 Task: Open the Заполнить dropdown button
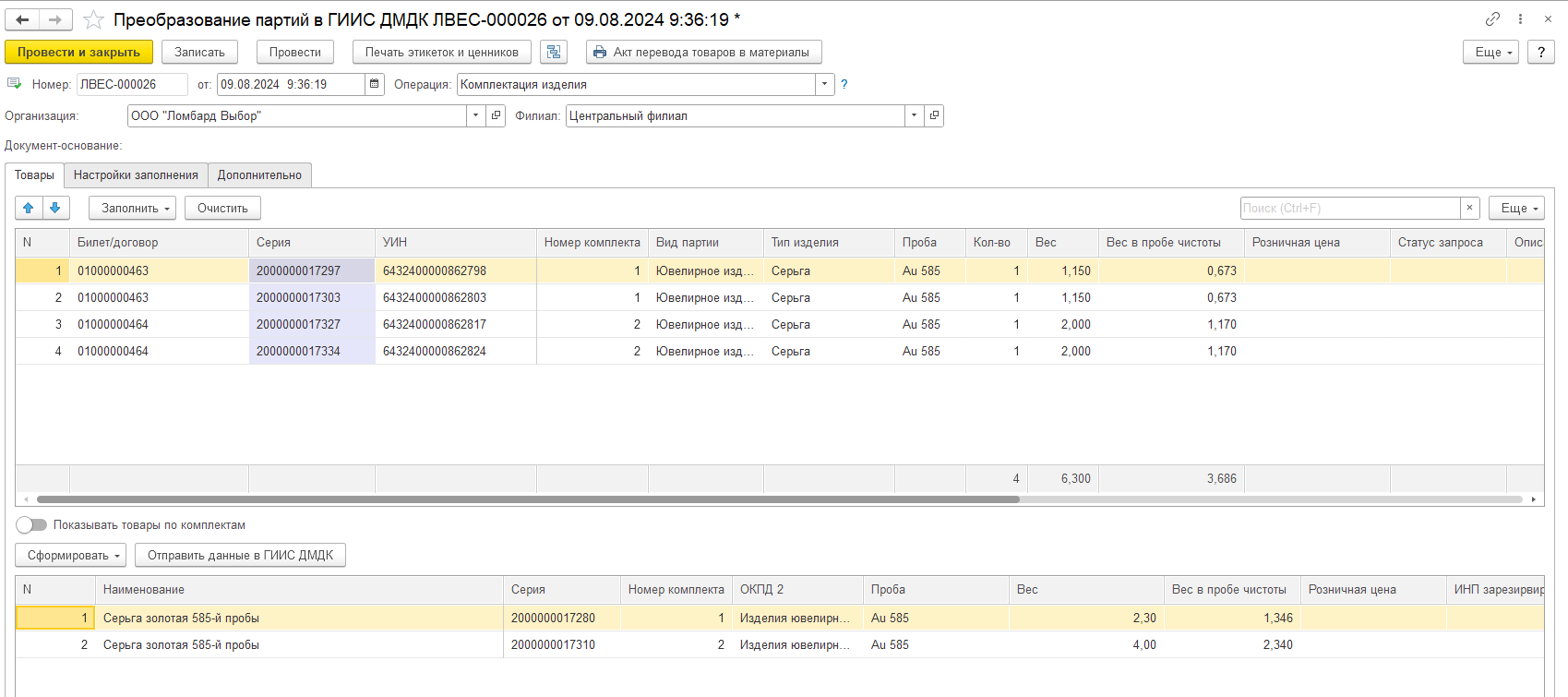tap(133, 208)
